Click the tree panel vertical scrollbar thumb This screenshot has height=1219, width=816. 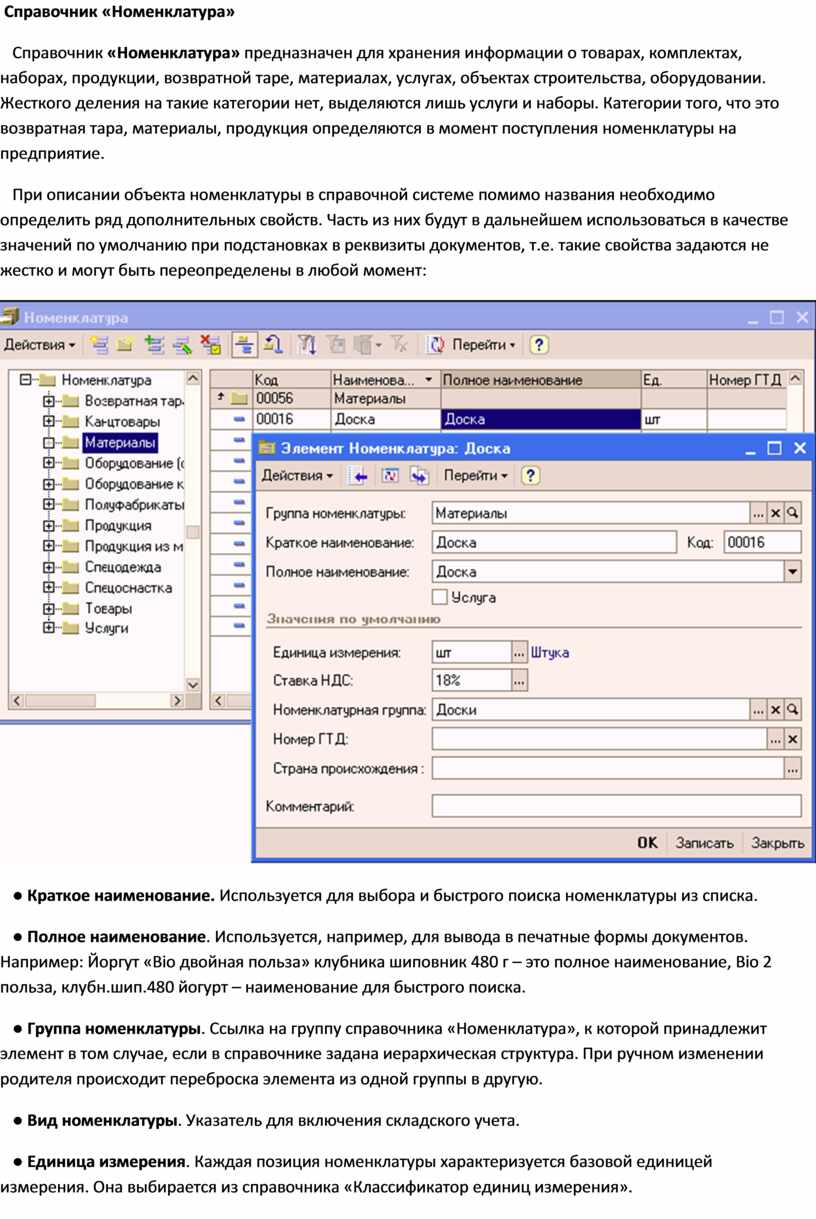coord(195,530)
